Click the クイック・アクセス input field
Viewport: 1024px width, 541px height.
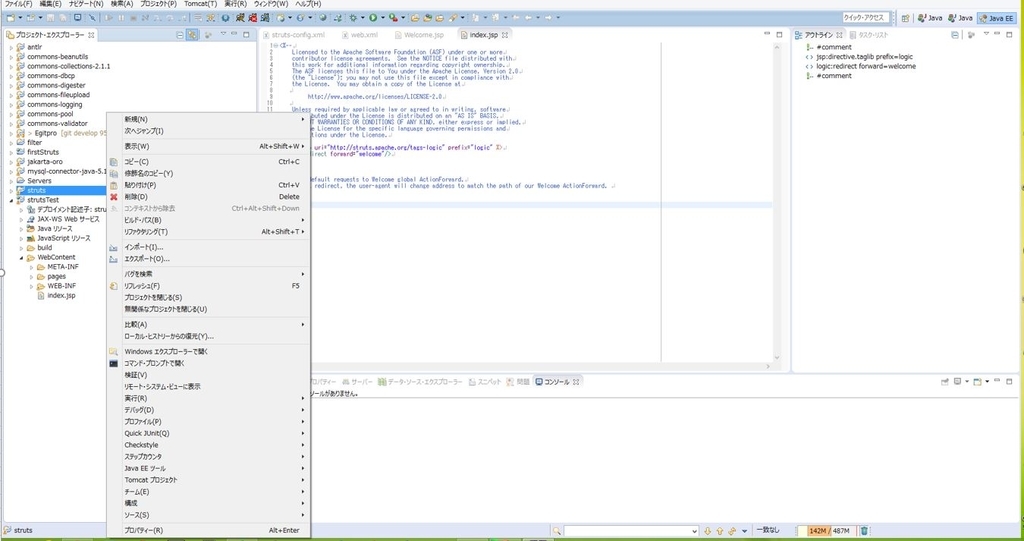[x=865, y=18]
